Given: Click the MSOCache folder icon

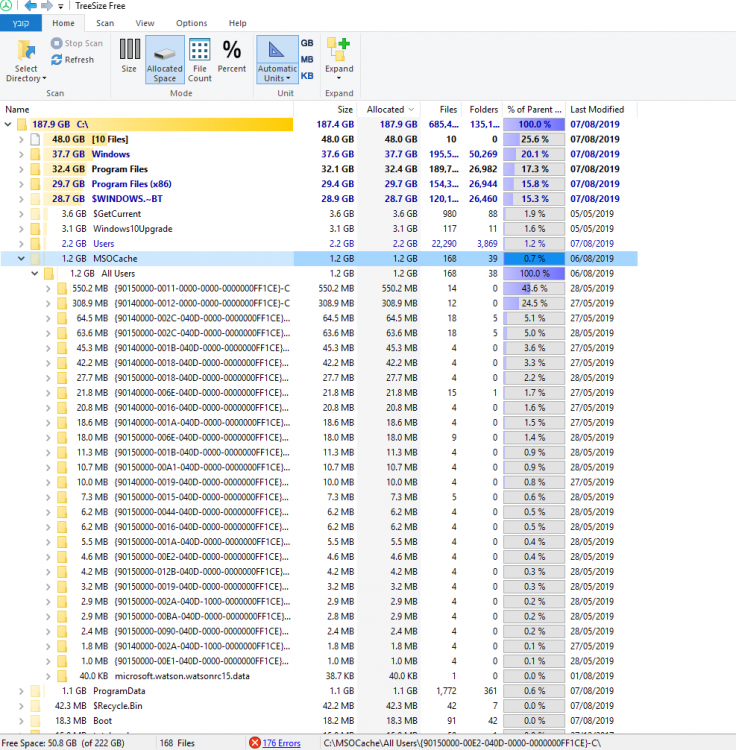Looking at the screenshot, I should point(35,259).
